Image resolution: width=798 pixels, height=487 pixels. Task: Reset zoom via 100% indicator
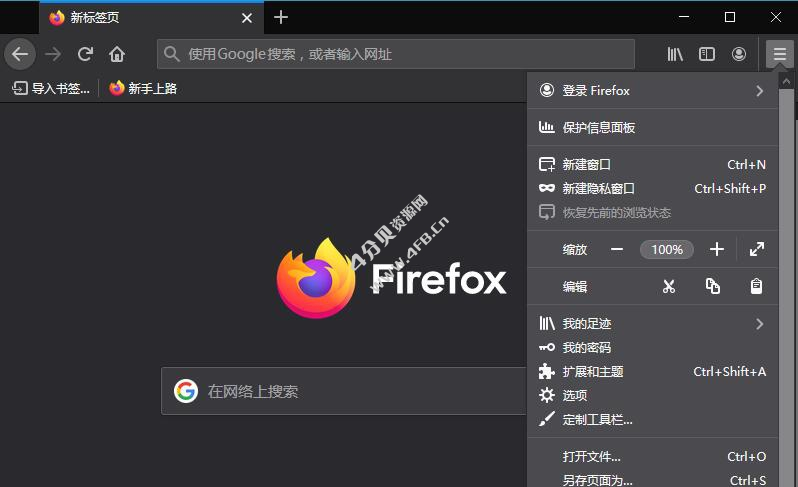pos(667,249)
